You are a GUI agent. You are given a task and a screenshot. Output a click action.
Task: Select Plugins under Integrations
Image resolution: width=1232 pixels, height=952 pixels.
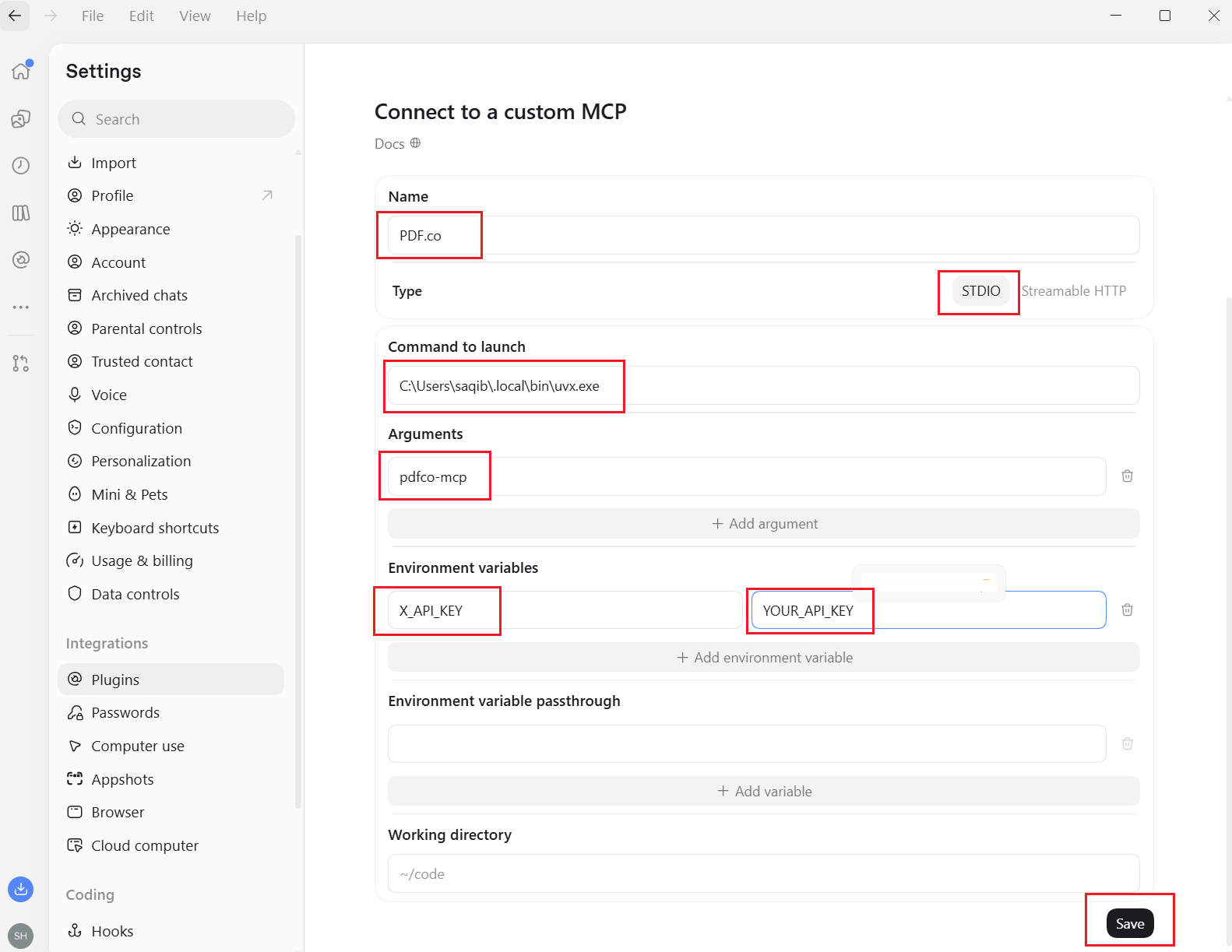[171, 680]
